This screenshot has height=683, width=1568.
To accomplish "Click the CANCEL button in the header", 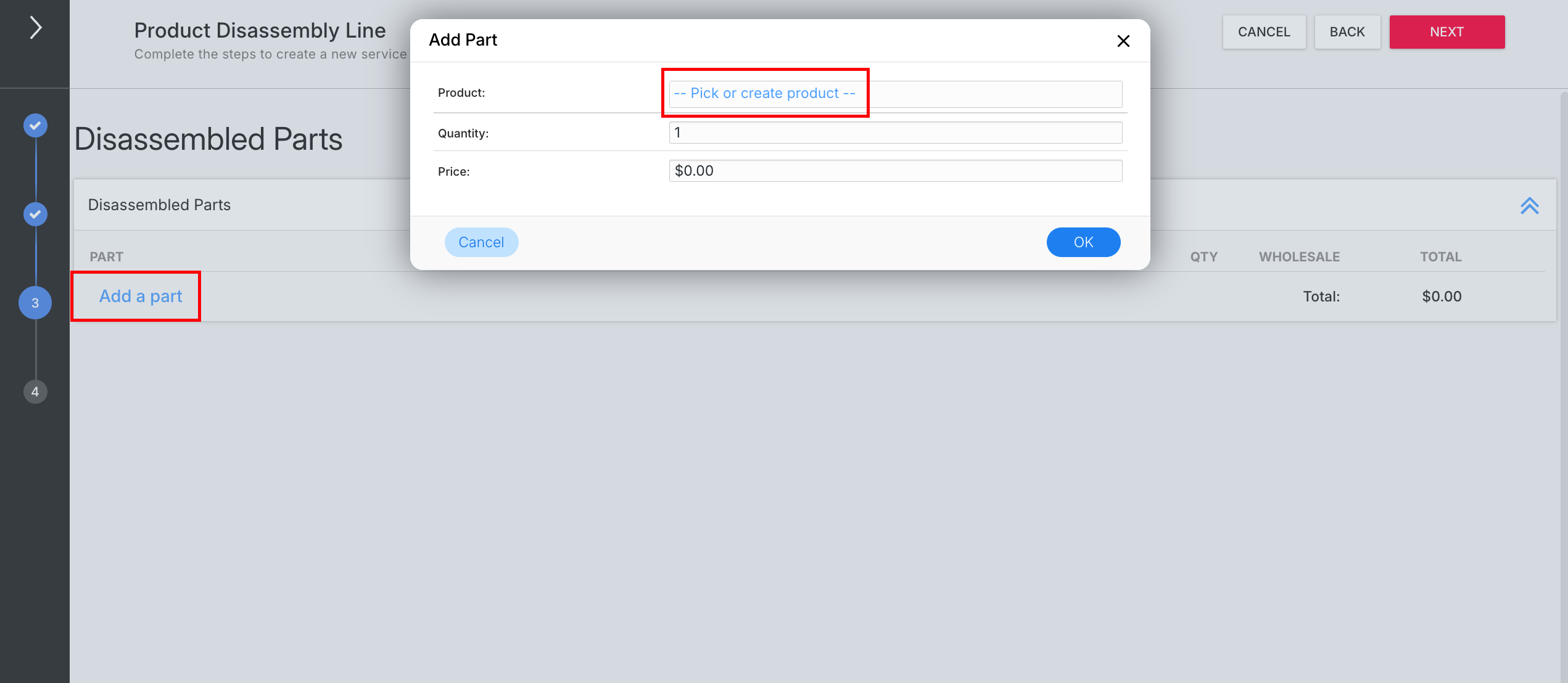I will click(x=1264, y=32).
